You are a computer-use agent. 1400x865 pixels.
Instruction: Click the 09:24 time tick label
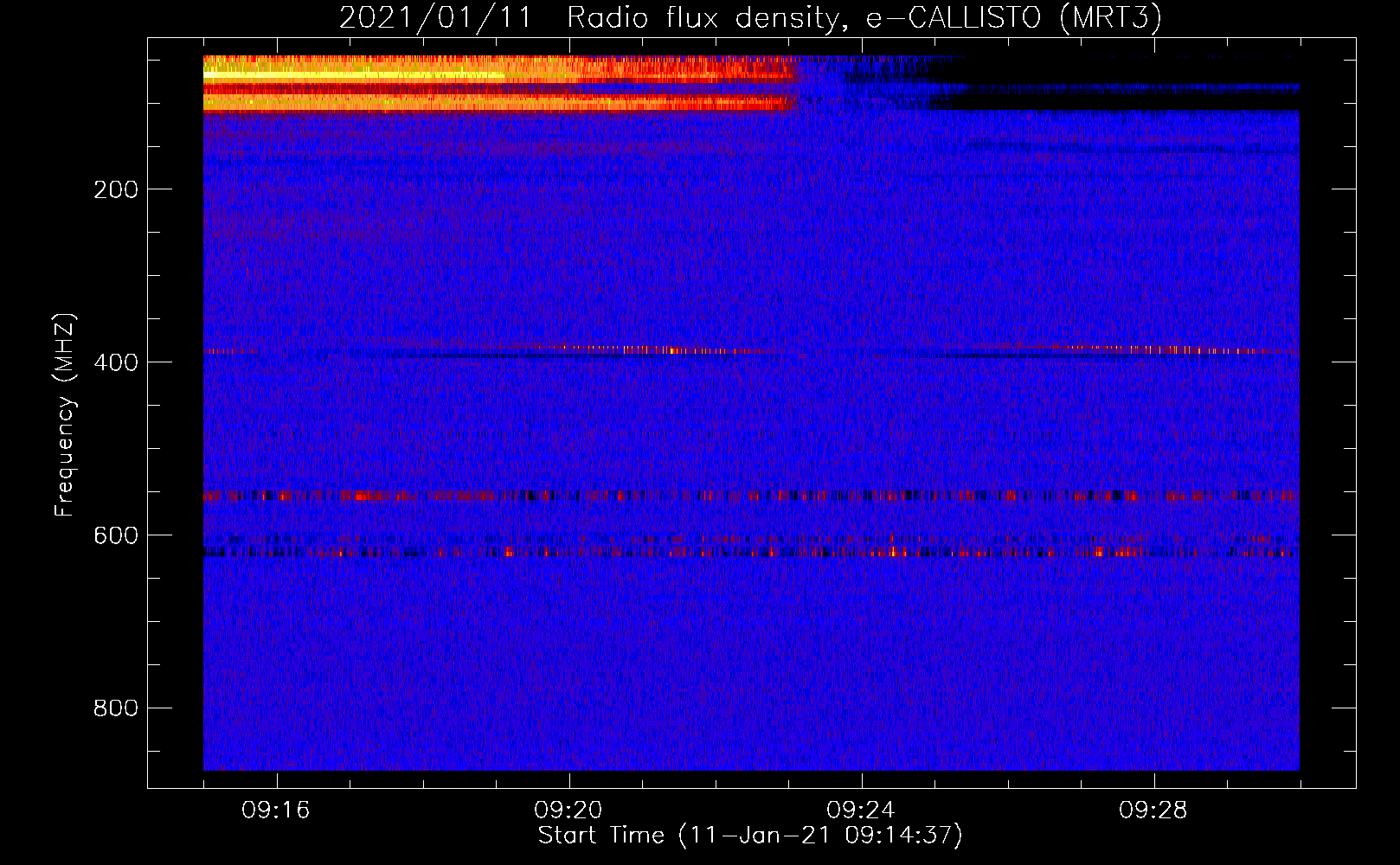861,811
